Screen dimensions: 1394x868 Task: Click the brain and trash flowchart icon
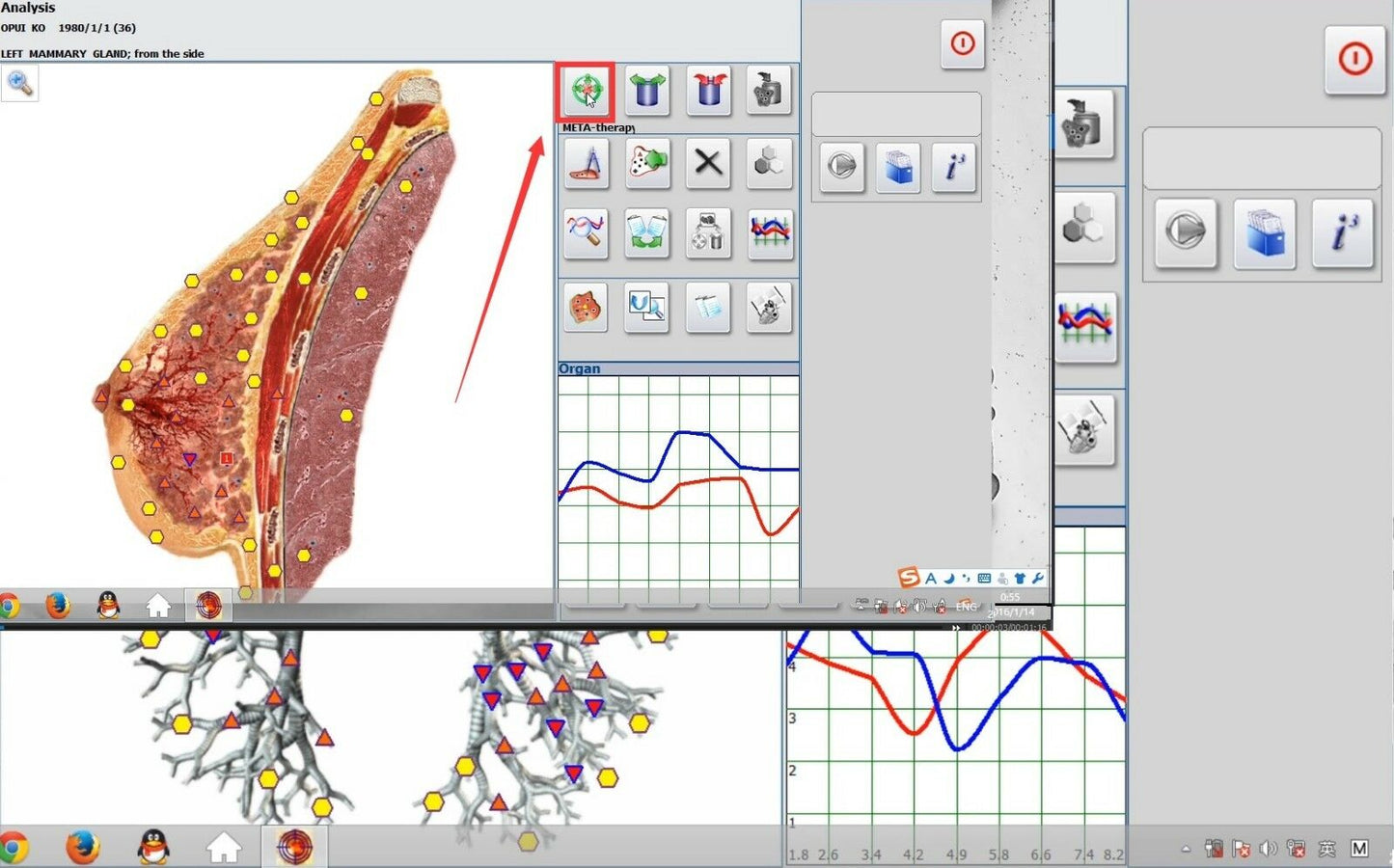tap(708, 233)
